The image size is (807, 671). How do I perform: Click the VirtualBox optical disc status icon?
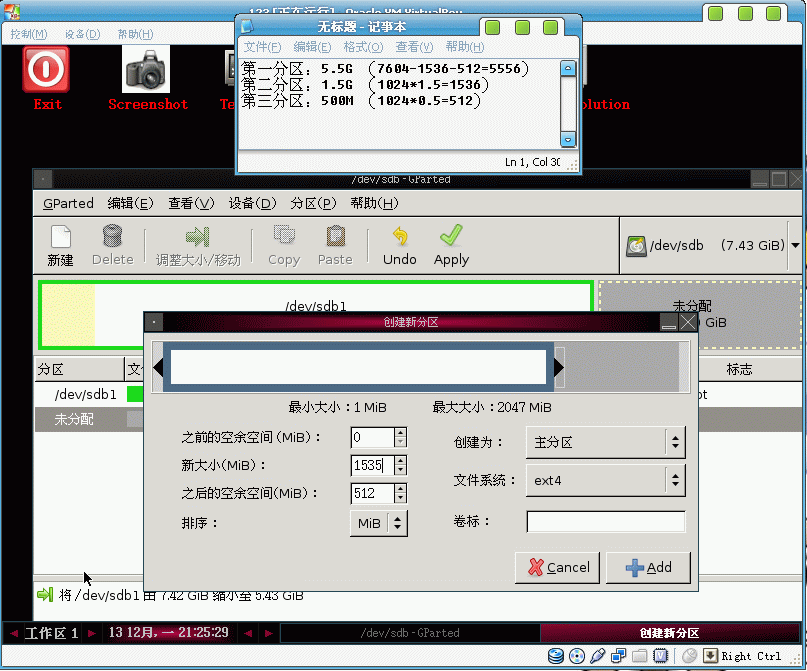point(577,656)
